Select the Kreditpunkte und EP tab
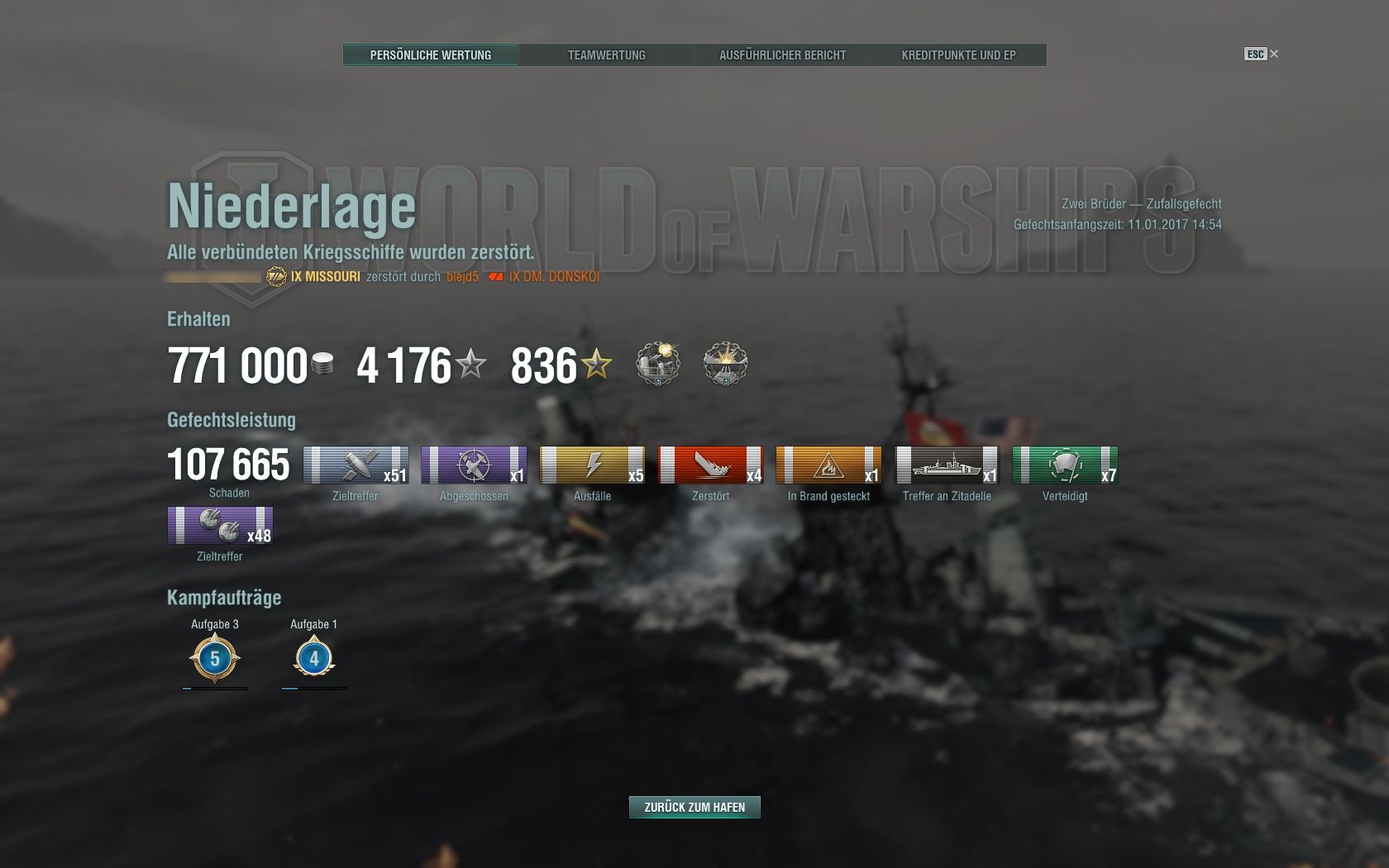The width and height of the screenshot is (1389, 868). pyautogui.click(x=958, y=55)
